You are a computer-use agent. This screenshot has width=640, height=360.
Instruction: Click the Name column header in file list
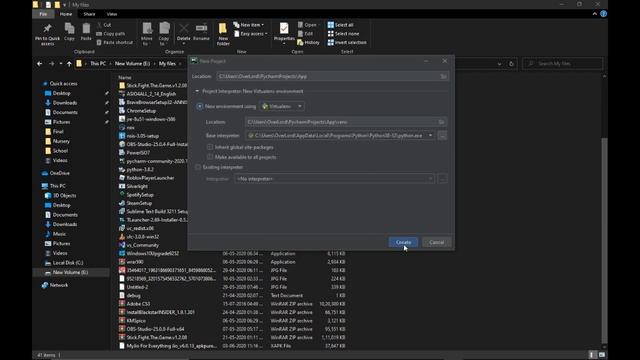click(x=125, y=77)
